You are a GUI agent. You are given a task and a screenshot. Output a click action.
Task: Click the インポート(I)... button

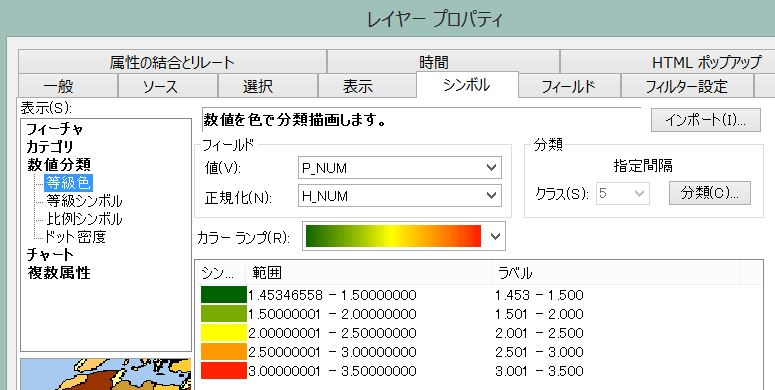[x=705, y=120]
